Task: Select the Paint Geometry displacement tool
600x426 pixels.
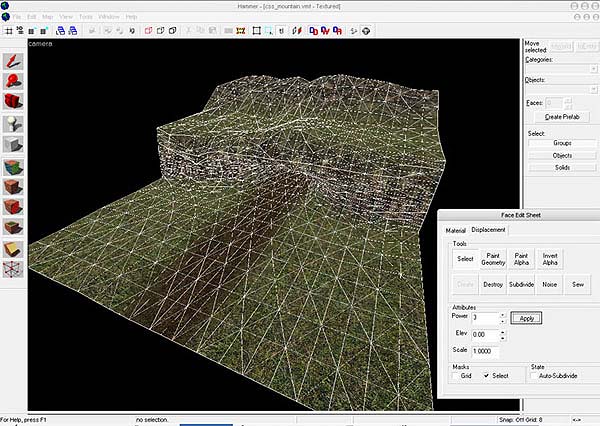Action: (x=493, y=260)
